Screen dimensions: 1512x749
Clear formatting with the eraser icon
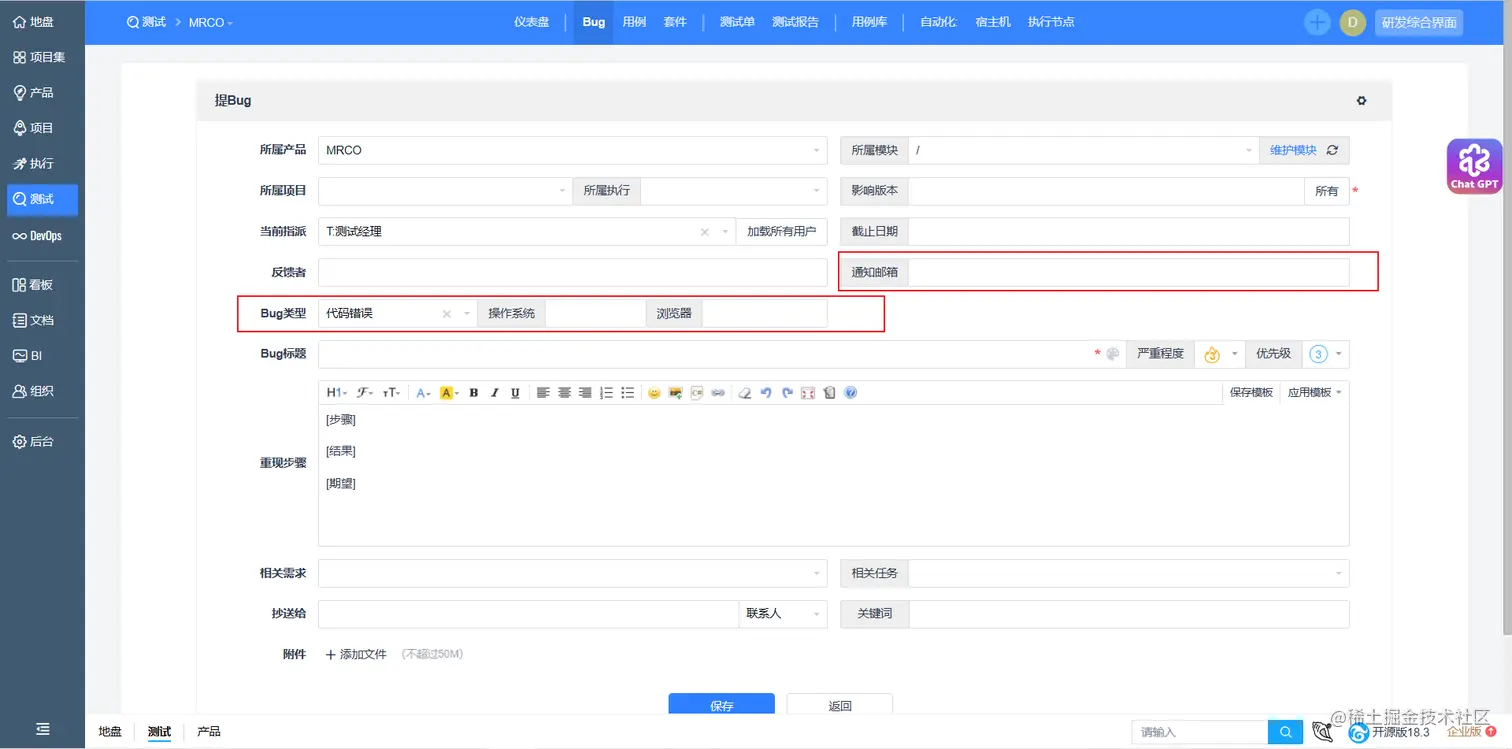point(744,393)
